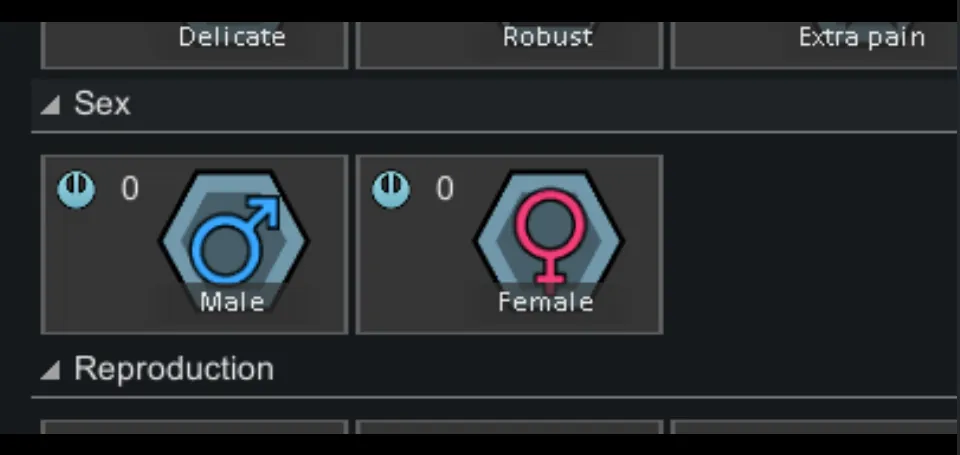The height and width of the screenshot is (455, 960).
Task: Select second gene card under Reproduction
Action: pyautogui.click(x=509, y=427)
